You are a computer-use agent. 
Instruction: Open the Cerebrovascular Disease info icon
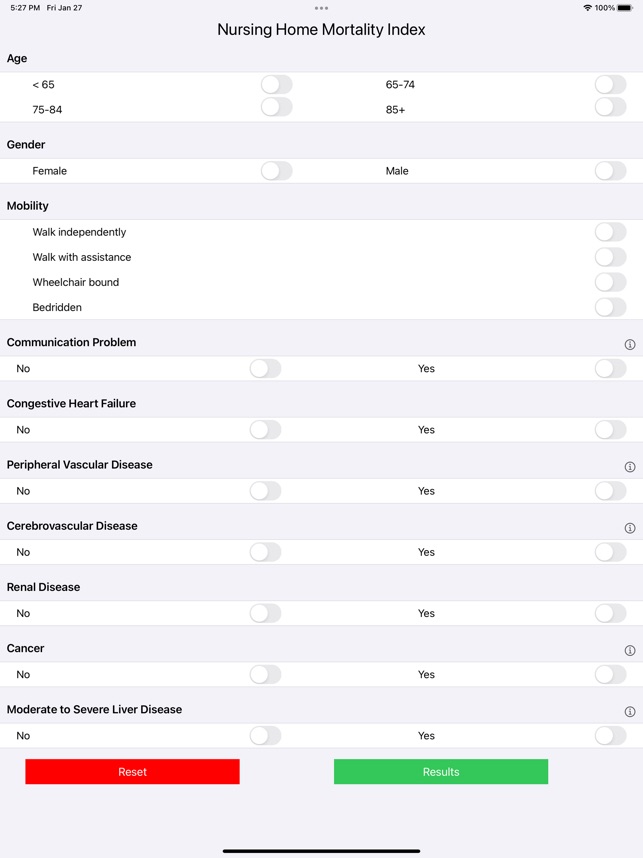[629, 527]
